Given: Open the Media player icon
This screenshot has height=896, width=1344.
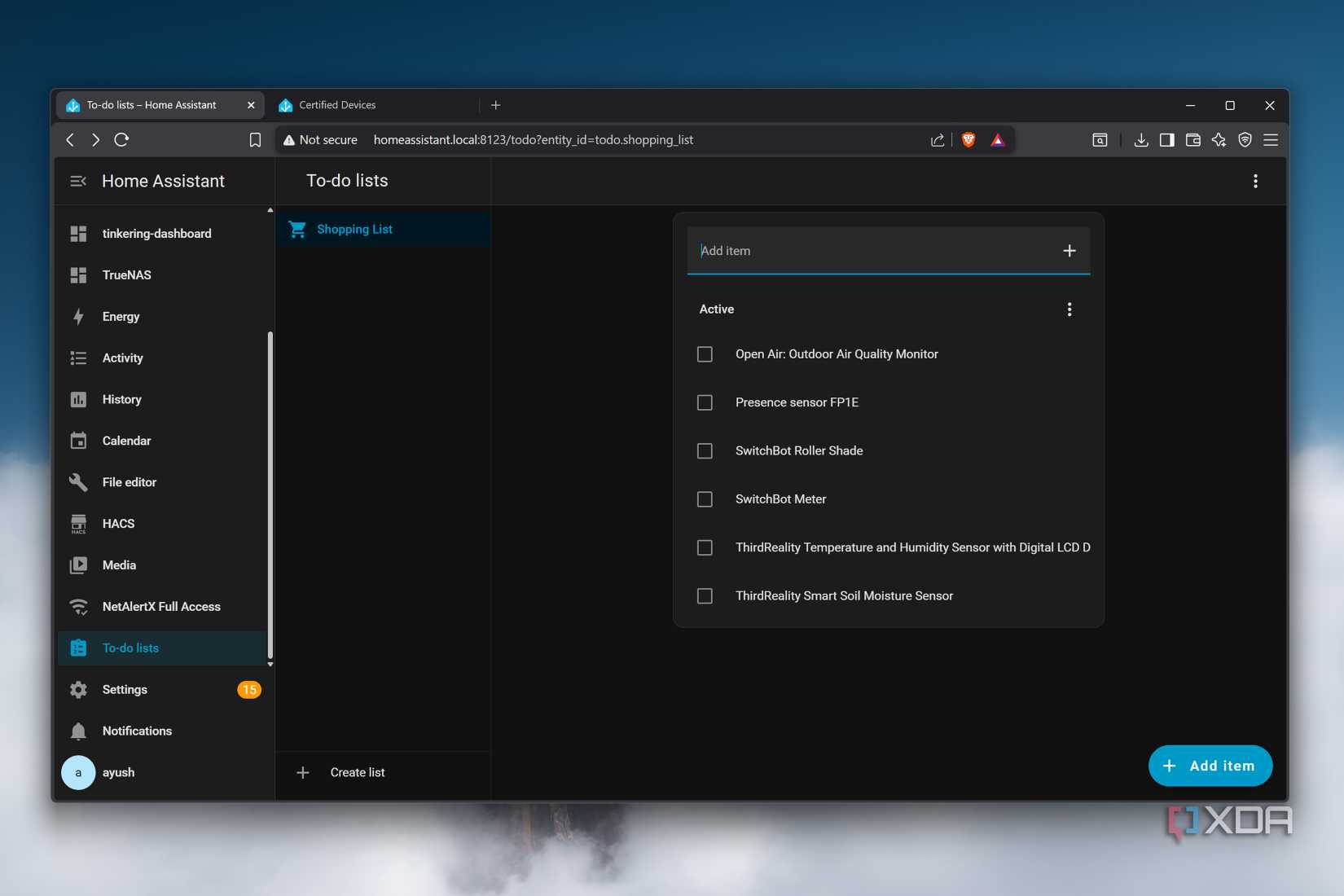Looking at the screenshot, I should point(78,565).
